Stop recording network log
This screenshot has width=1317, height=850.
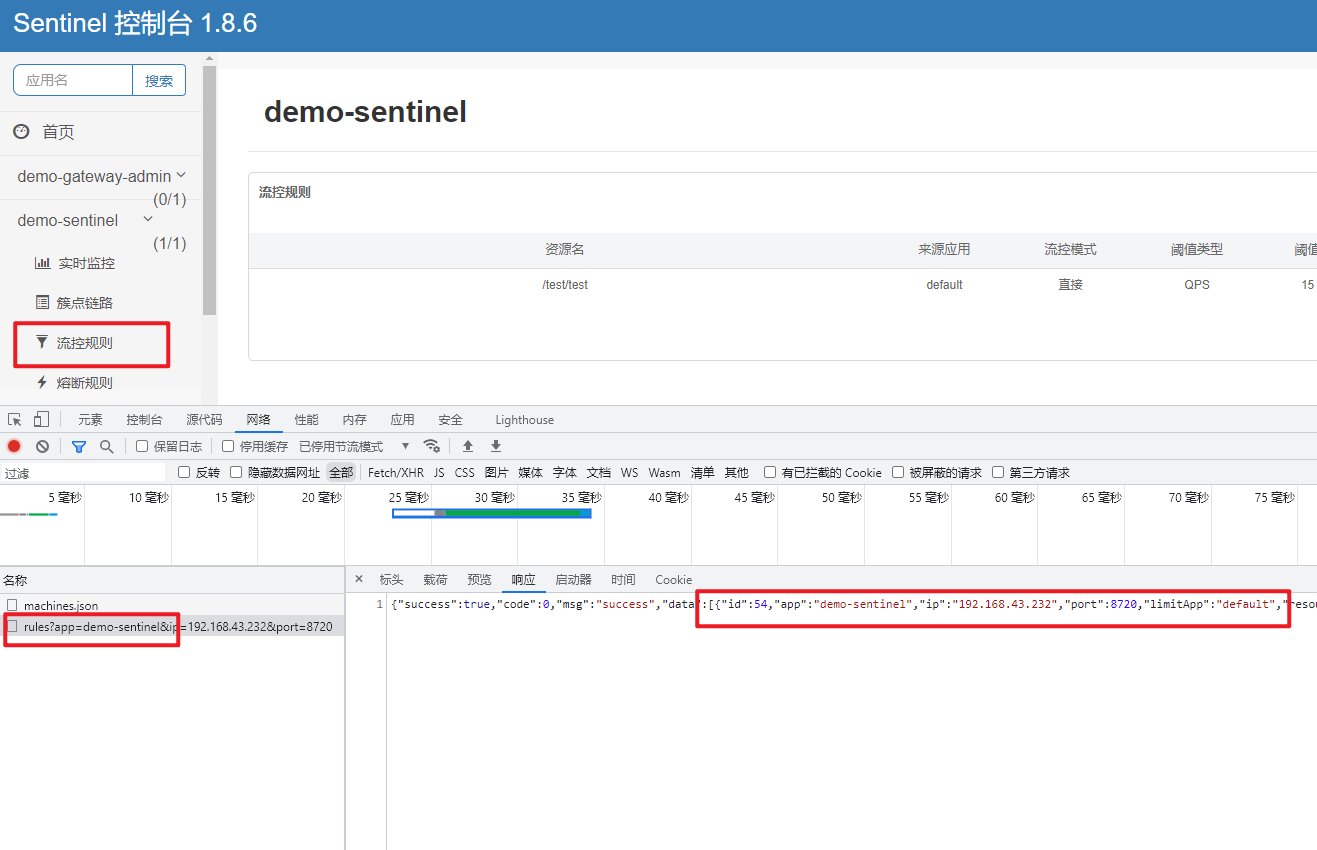[14, 446]
